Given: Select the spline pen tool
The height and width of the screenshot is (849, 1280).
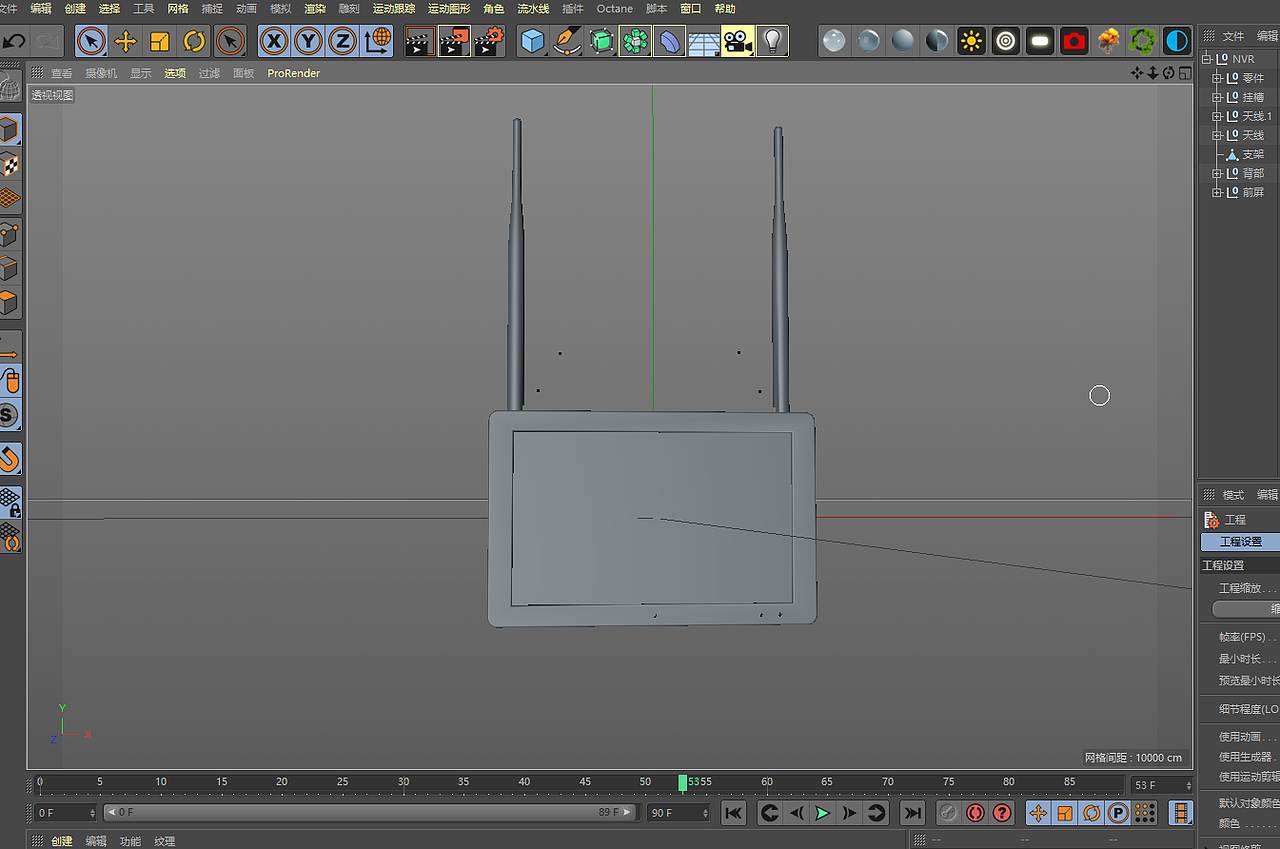Looking at the screenshot, I should click(x=567, y=41).
